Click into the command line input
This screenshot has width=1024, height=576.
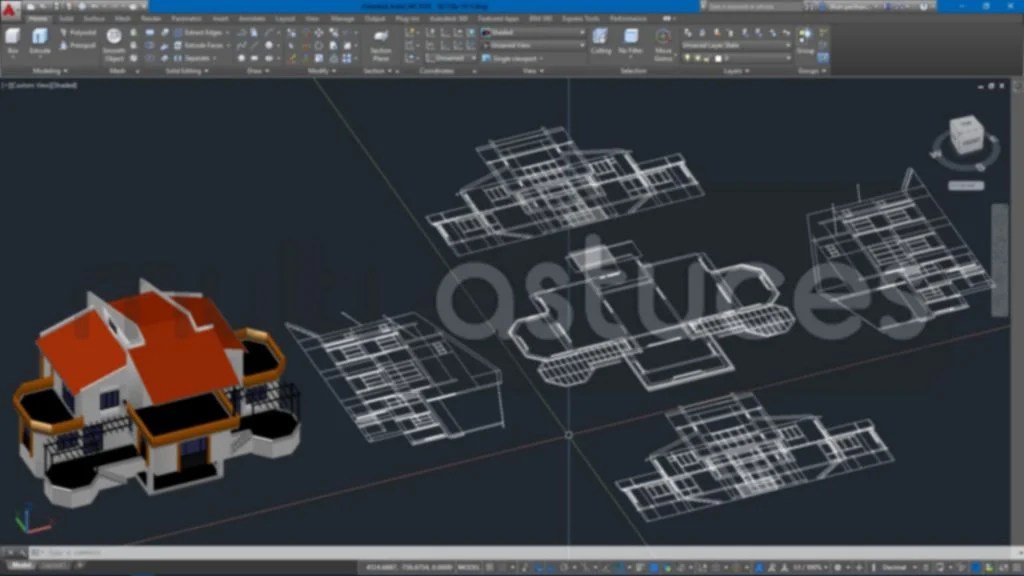click(x=522, y=552)
